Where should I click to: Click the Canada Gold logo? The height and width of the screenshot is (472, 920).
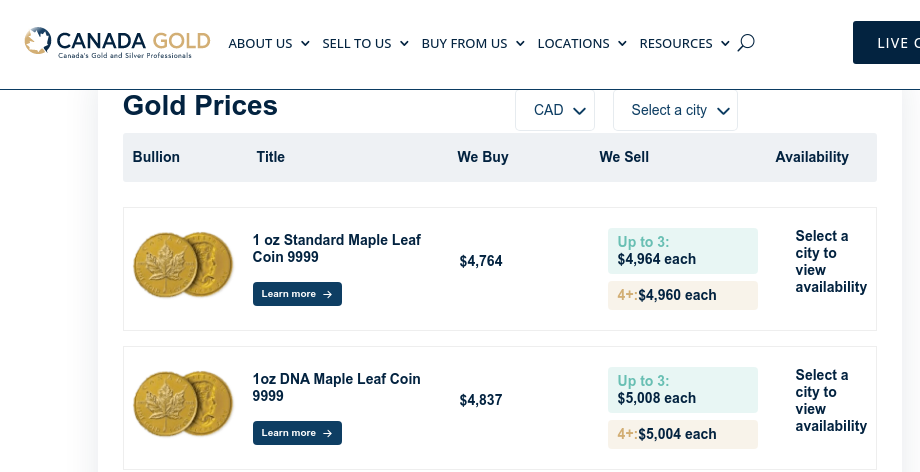coord(117,42)
